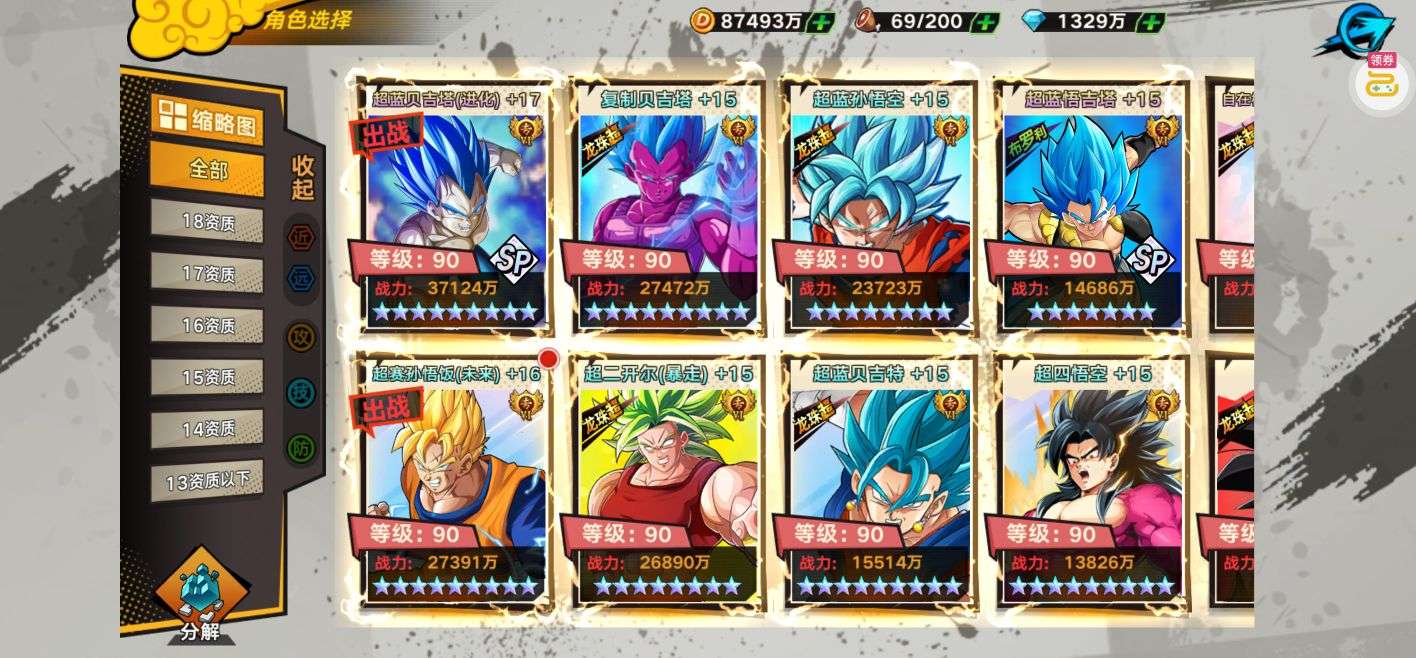Viewport: 1416px width, 658px height.
Task: Select the 全部 all characters tab
Action: [x=207, y=170]
